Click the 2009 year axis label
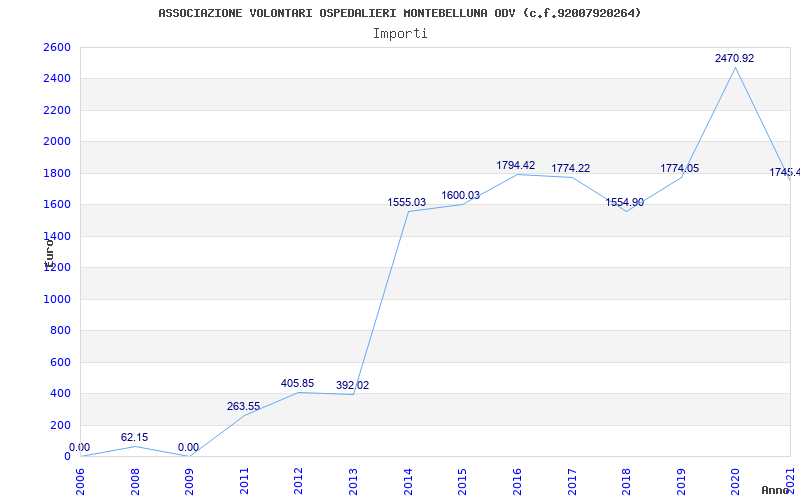Viewport: 800px width, 500px height. click(x=189, y=482)
